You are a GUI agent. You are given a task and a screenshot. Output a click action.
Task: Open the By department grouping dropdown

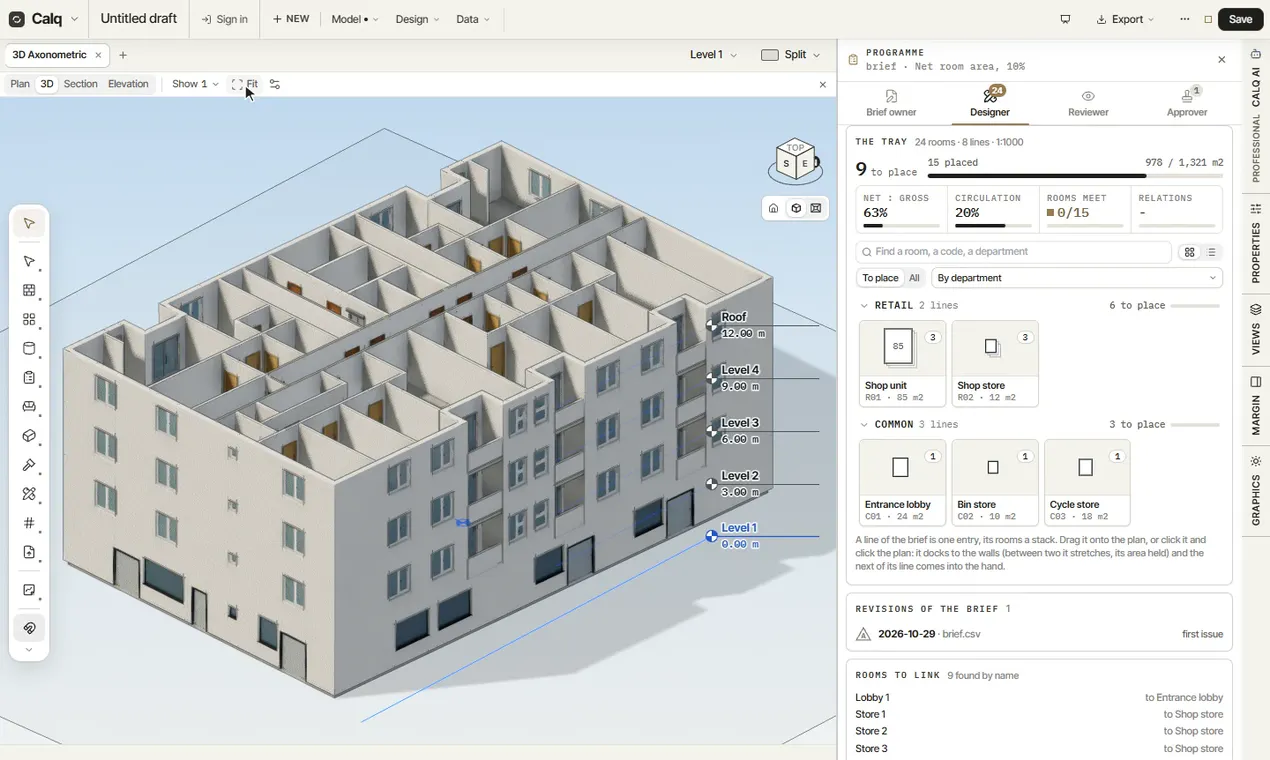(x=1077, y=278)
